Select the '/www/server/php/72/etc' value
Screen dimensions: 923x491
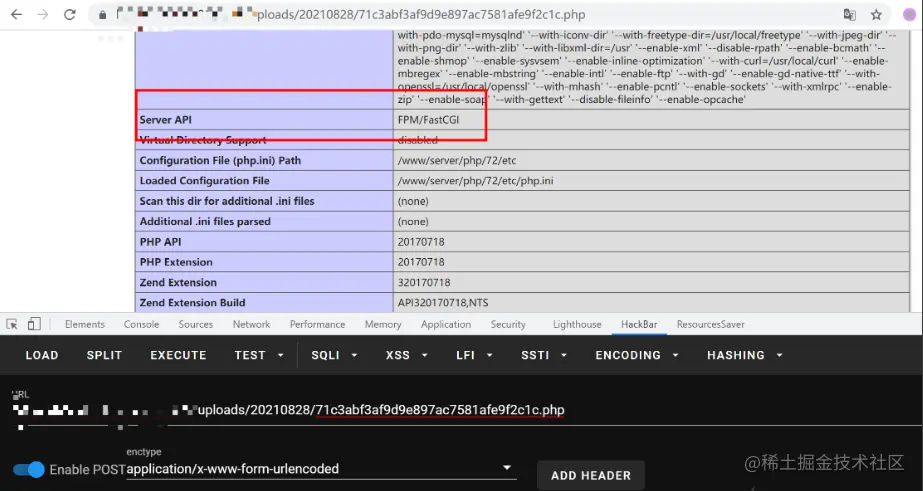tap(457, 160)
